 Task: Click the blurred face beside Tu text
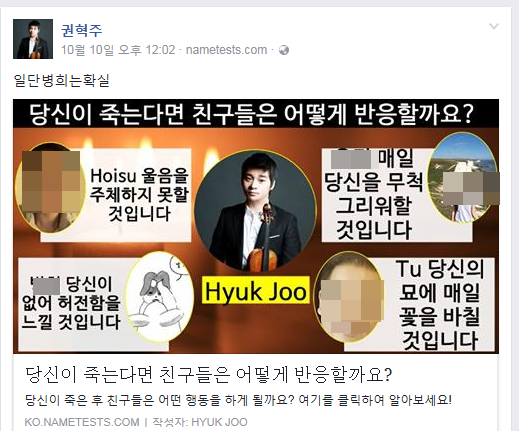coord(349,298)
